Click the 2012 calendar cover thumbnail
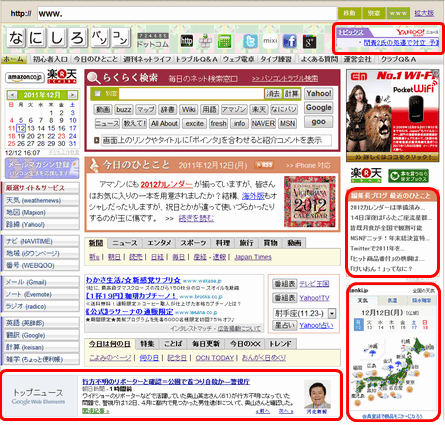445x425 pixels. click(x=310, y=202)
